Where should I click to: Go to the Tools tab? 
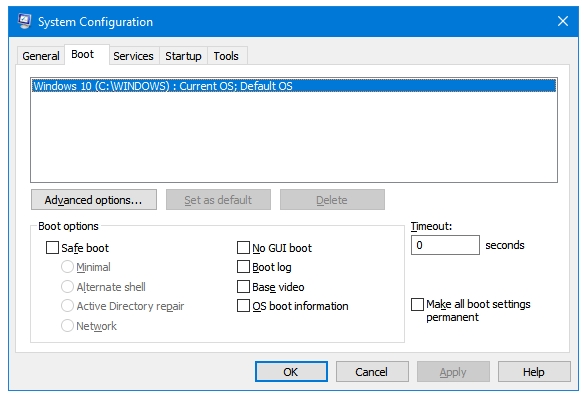[x=226, y=56]
